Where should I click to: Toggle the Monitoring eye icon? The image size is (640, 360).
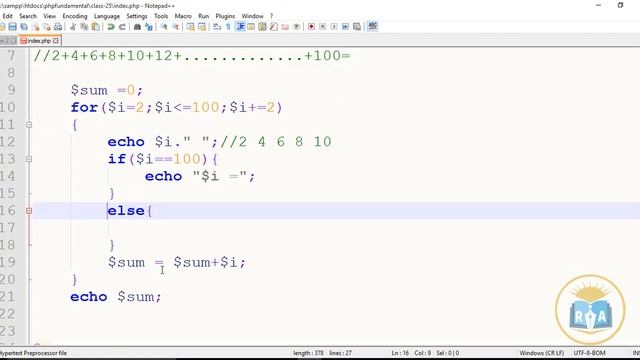click(x=296, y=27)
